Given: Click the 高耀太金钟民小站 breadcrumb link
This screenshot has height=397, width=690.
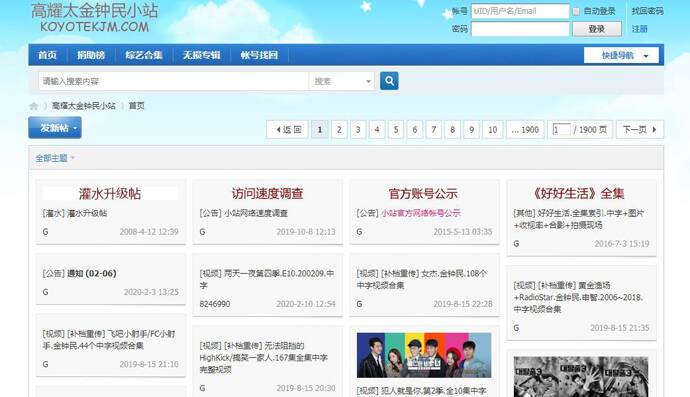Looking at the screenshot, I should (84, 106).
